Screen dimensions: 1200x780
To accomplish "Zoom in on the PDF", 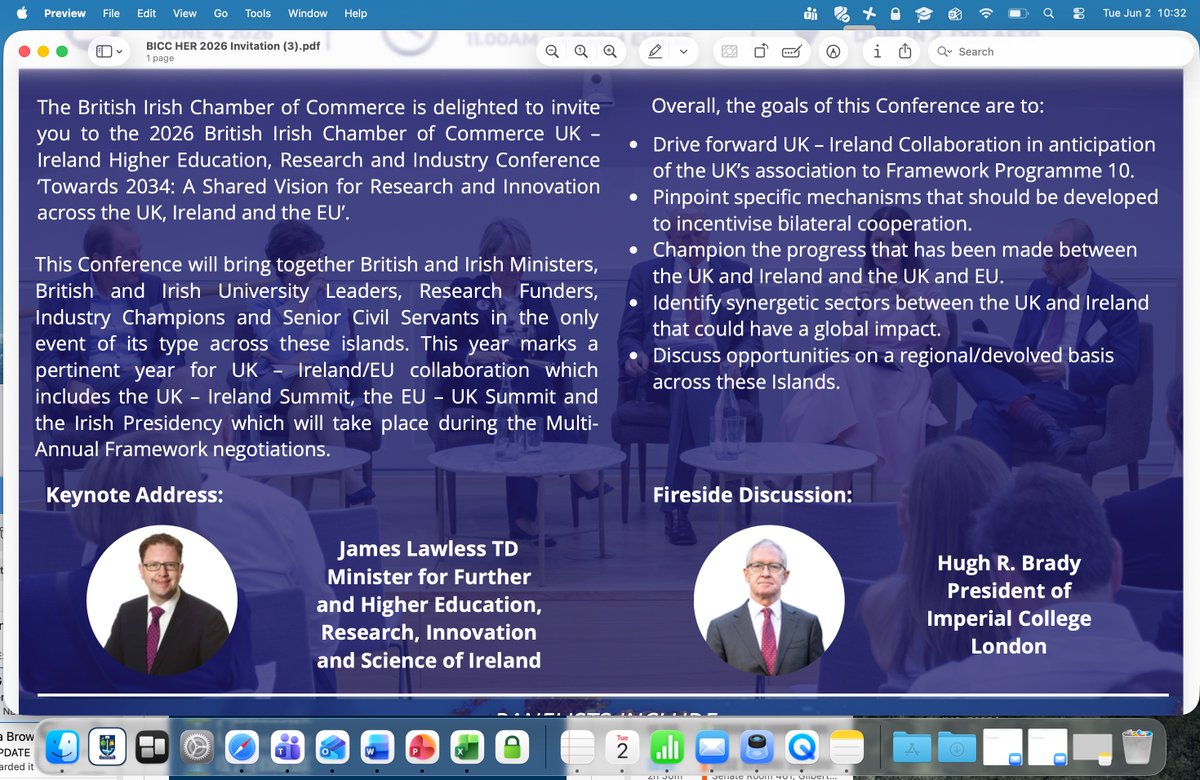I will click(x=609, y=51).
